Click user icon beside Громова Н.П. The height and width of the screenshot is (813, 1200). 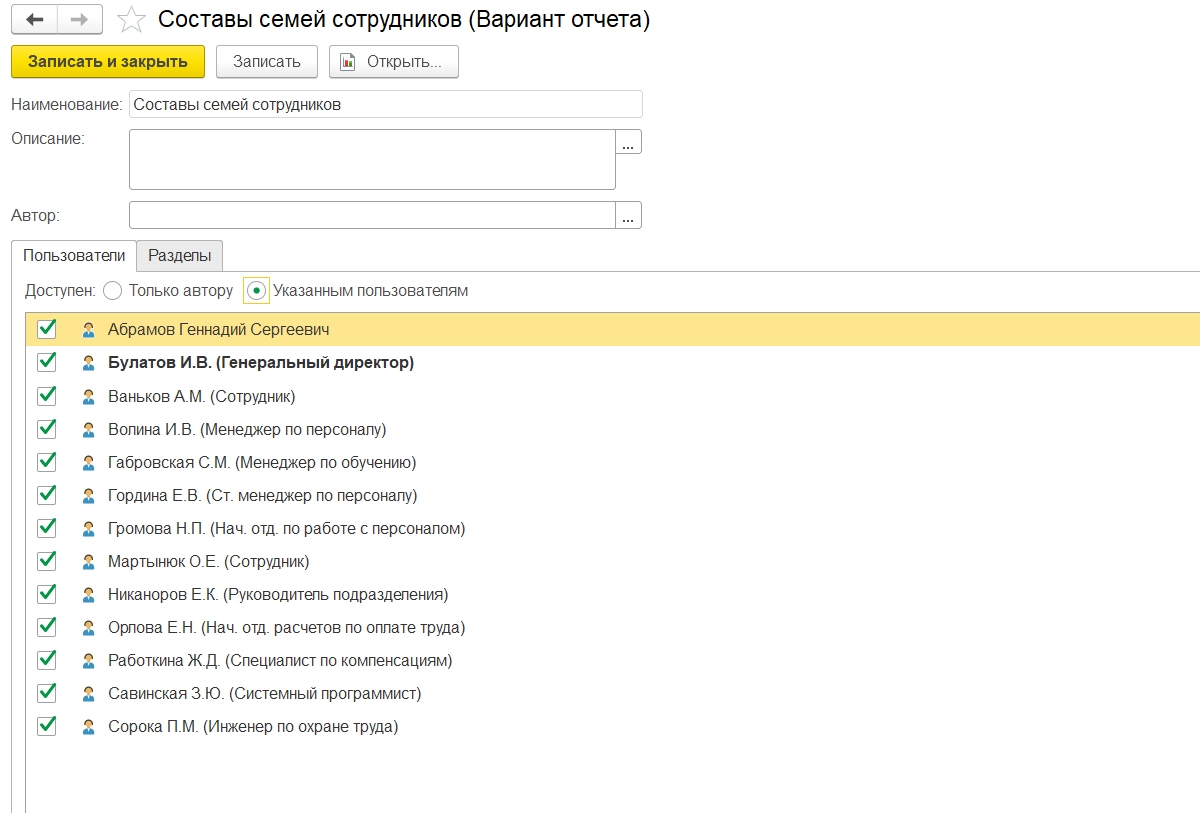89,529
